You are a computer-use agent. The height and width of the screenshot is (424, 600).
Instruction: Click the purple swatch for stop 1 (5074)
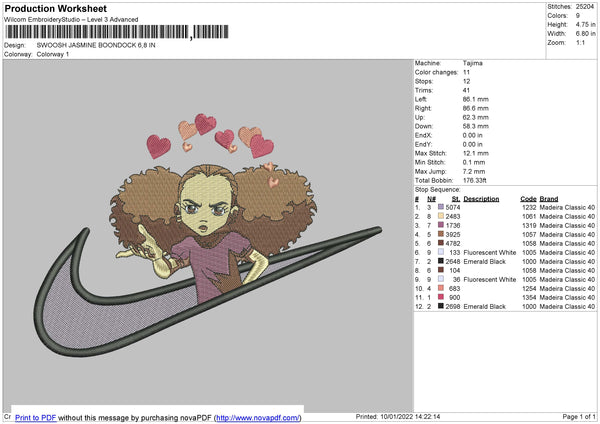click(441, 207)
